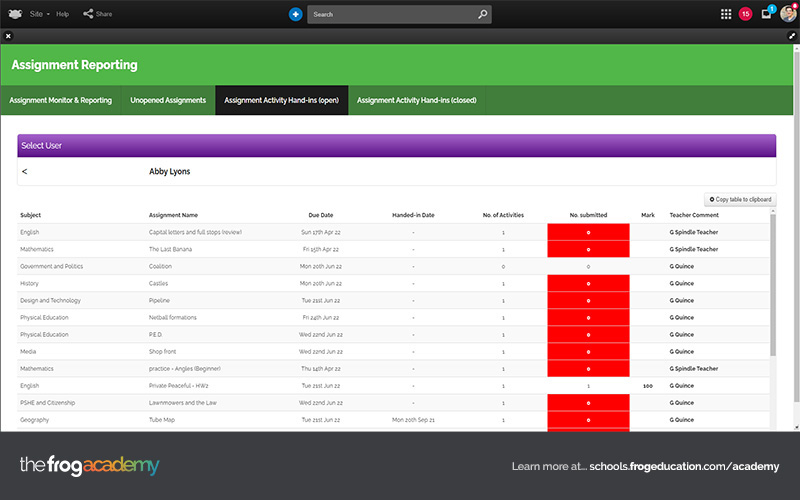Viewport: 800px width, 500px height.
Task: Select 'The Last Banana' assignment
Action: (170, 249)
